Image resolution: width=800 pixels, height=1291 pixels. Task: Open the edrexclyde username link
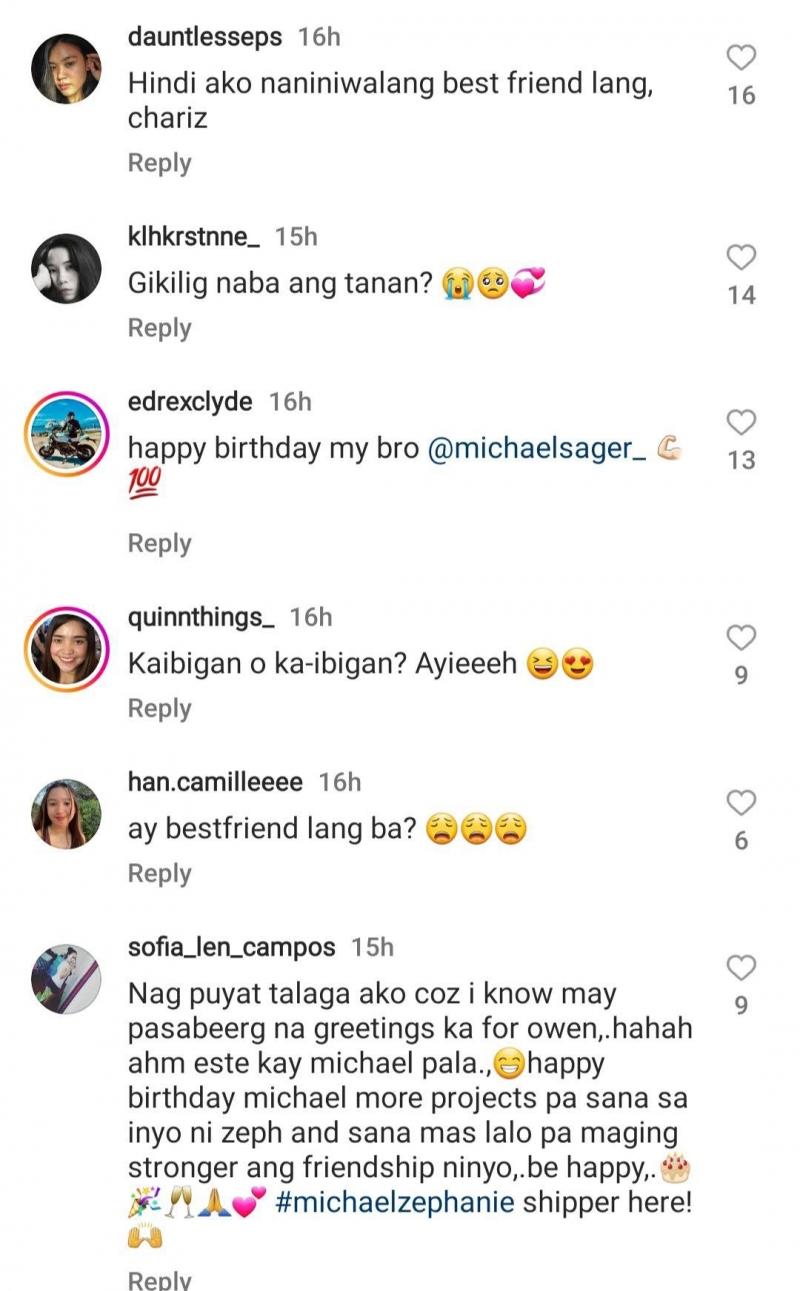(190, 402)
